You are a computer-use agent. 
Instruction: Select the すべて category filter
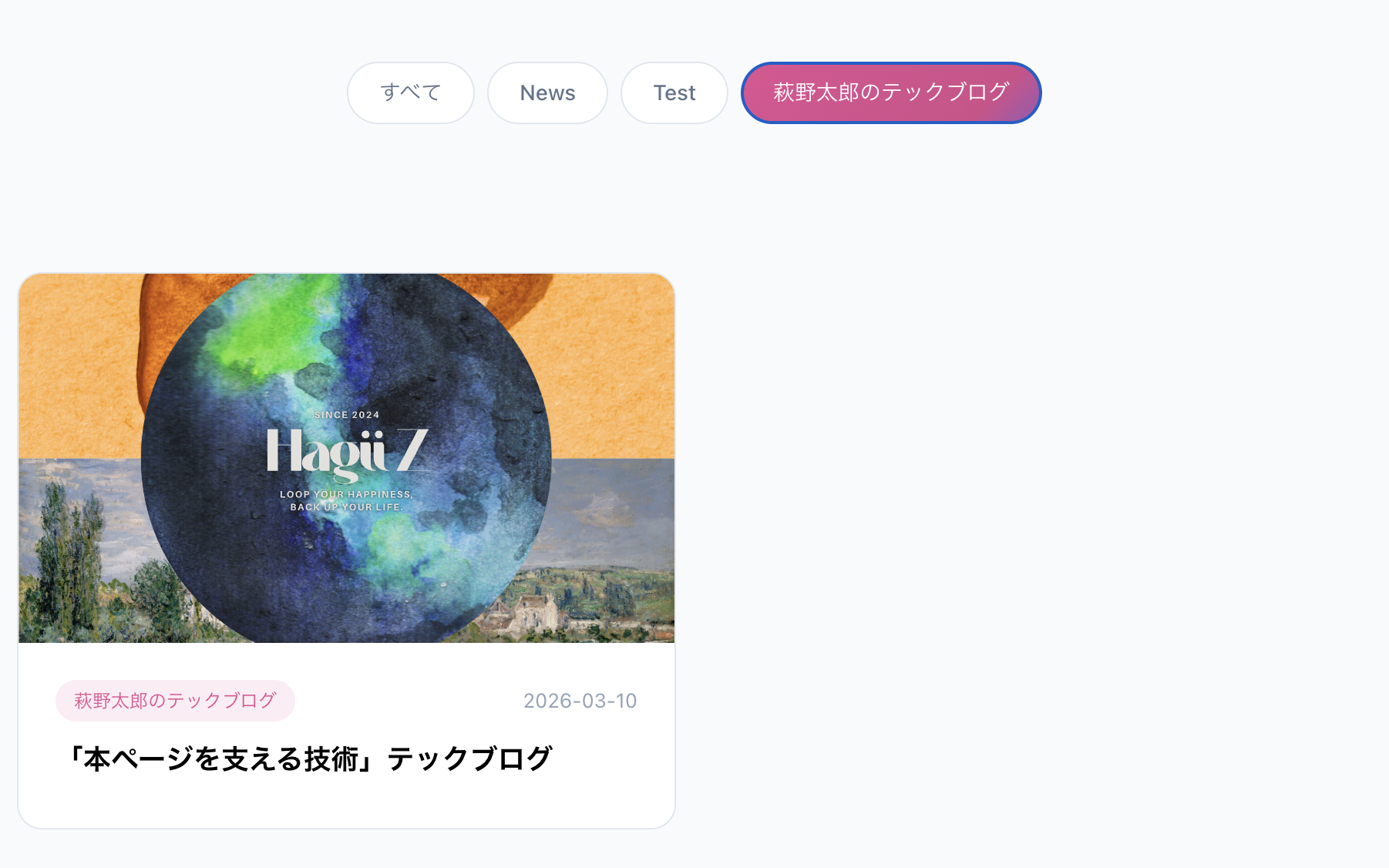(x=410, y=93)
